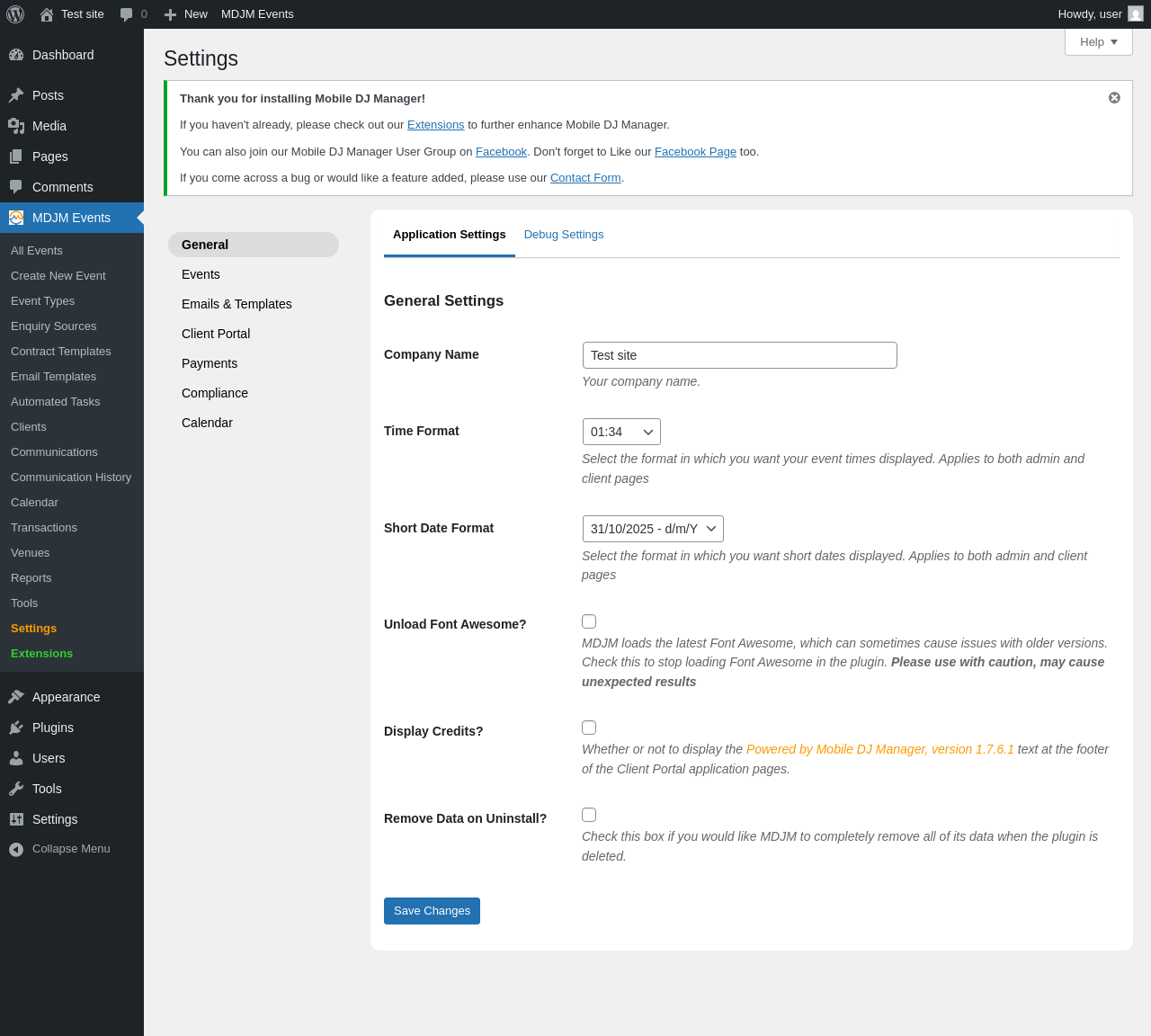Open the Short Date Format dropdown
The width and height of the screenshot is (1151, 1036).
coord(653,529)
